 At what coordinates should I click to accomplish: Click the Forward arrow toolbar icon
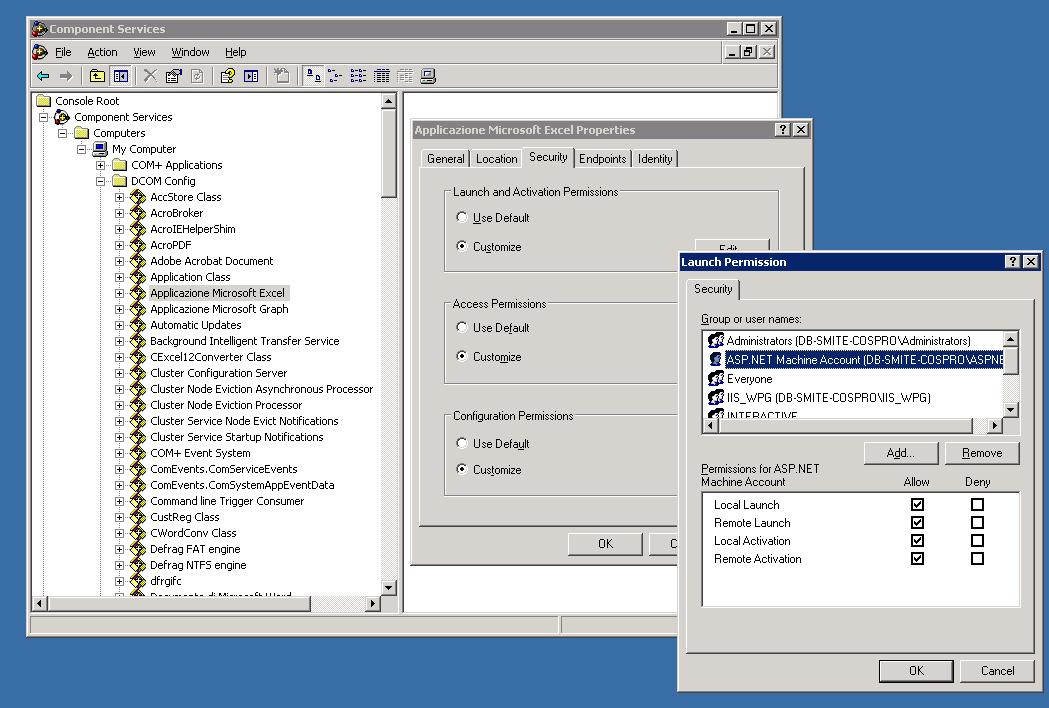click(x=66, y=76)
